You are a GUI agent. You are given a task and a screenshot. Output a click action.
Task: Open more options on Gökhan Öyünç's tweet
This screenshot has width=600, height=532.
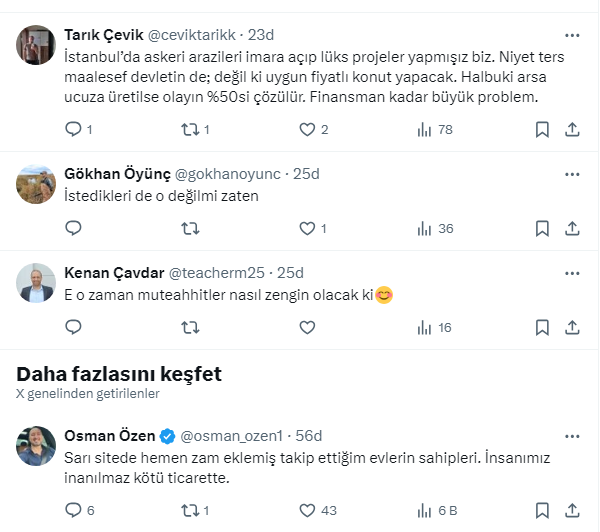[x=571, y=173]
